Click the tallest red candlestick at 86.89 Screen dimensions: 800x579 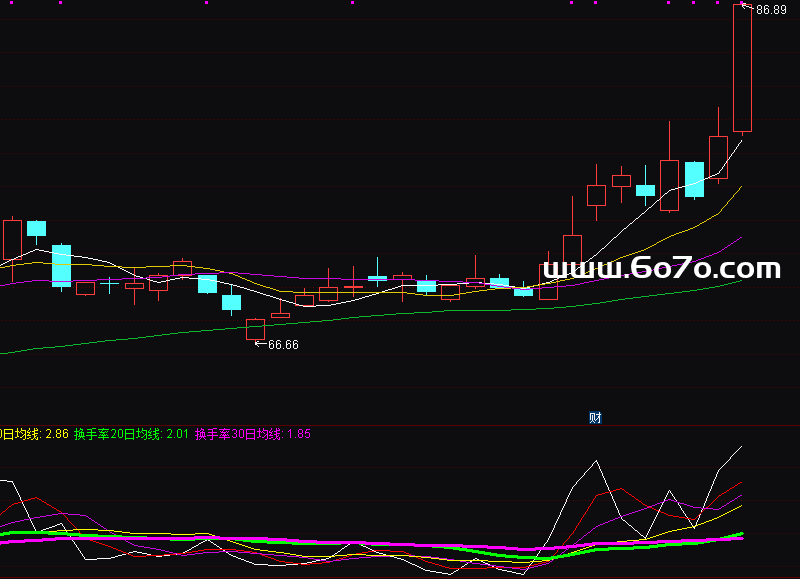click(742, 68)
